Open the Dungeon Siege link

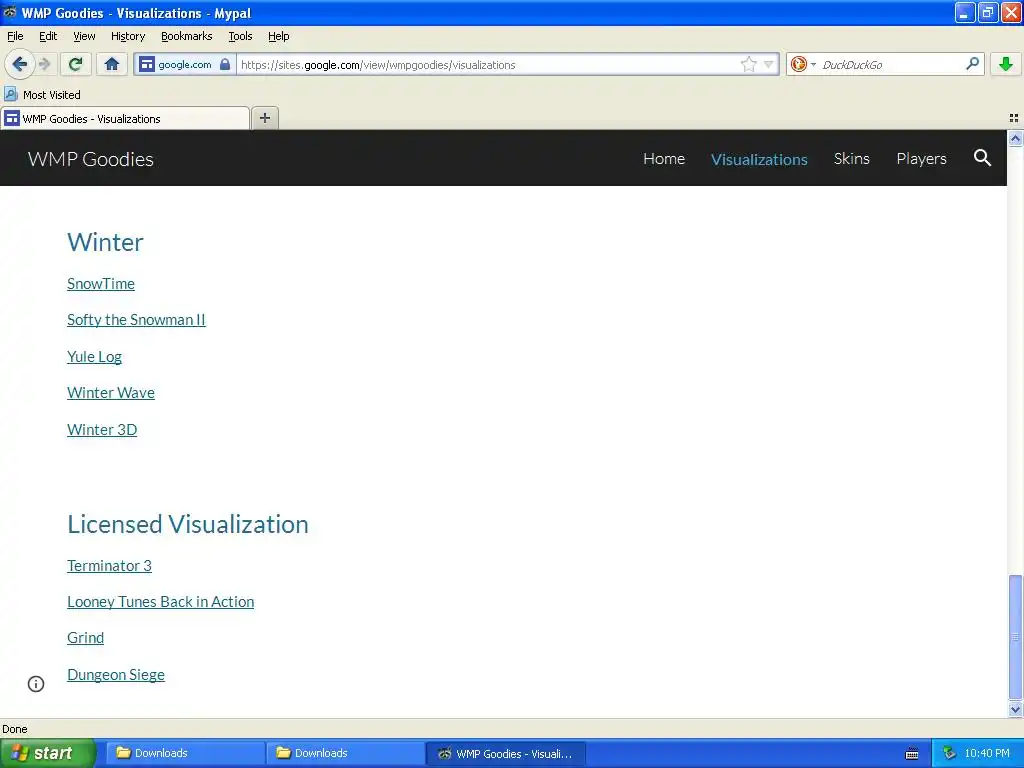click(116, 675)
